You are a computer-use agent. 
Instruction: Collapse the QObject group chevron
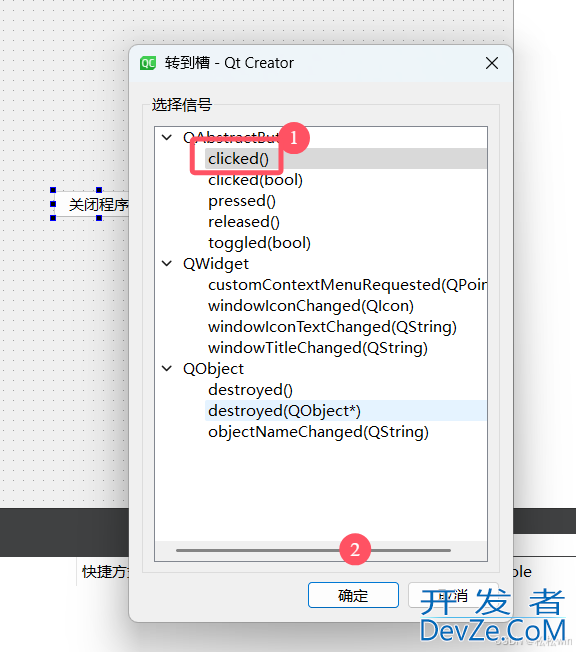[x=167, y=368]
